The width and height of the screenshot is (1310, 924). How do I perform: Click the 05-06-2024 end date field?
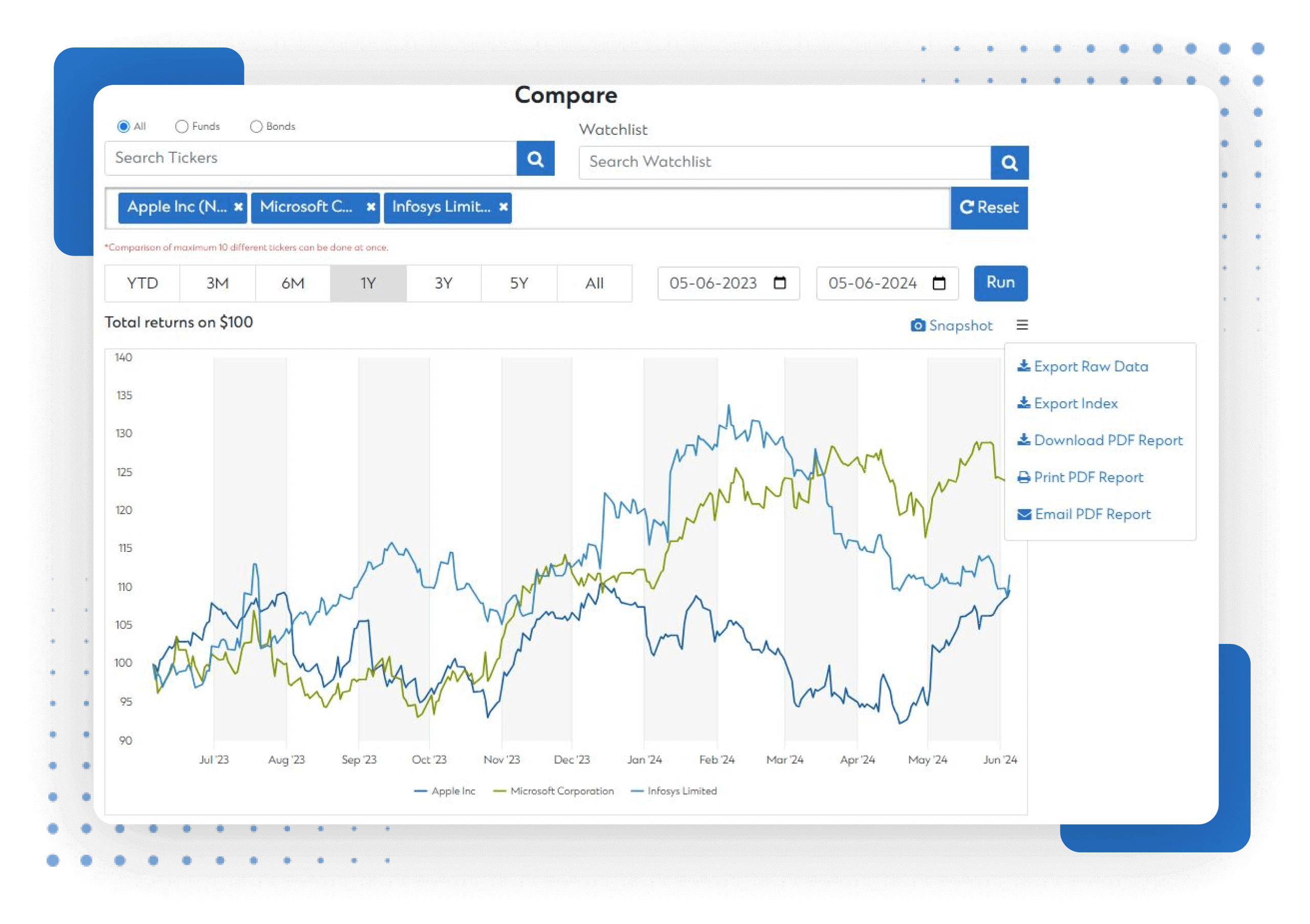tap(887, 283)
